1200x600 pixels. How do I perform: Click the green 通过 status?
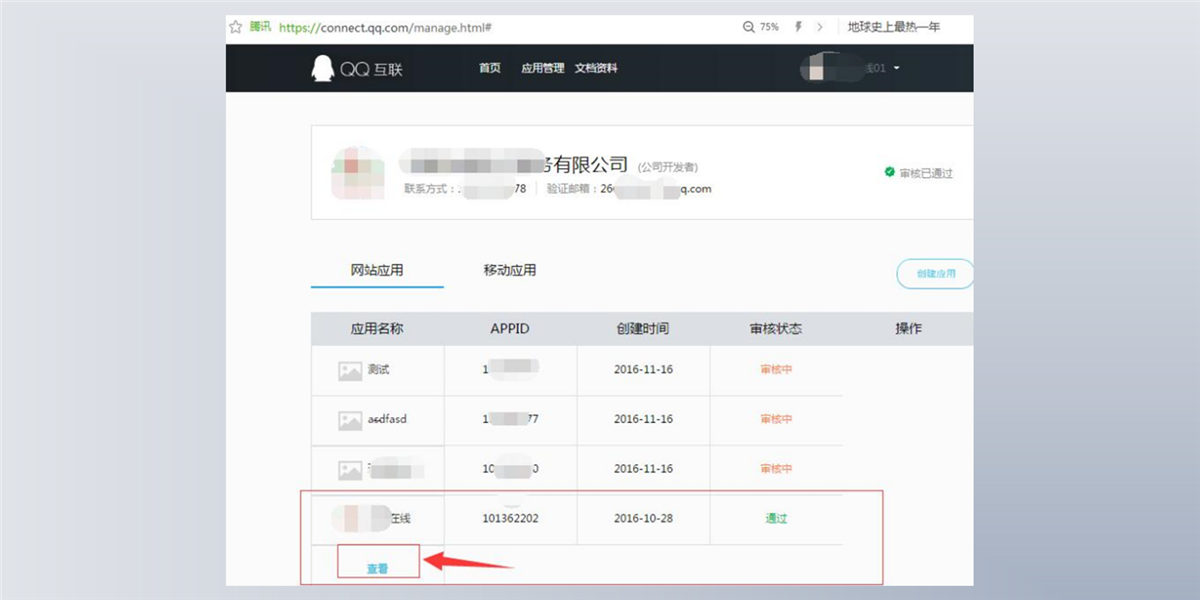[776, 518]
